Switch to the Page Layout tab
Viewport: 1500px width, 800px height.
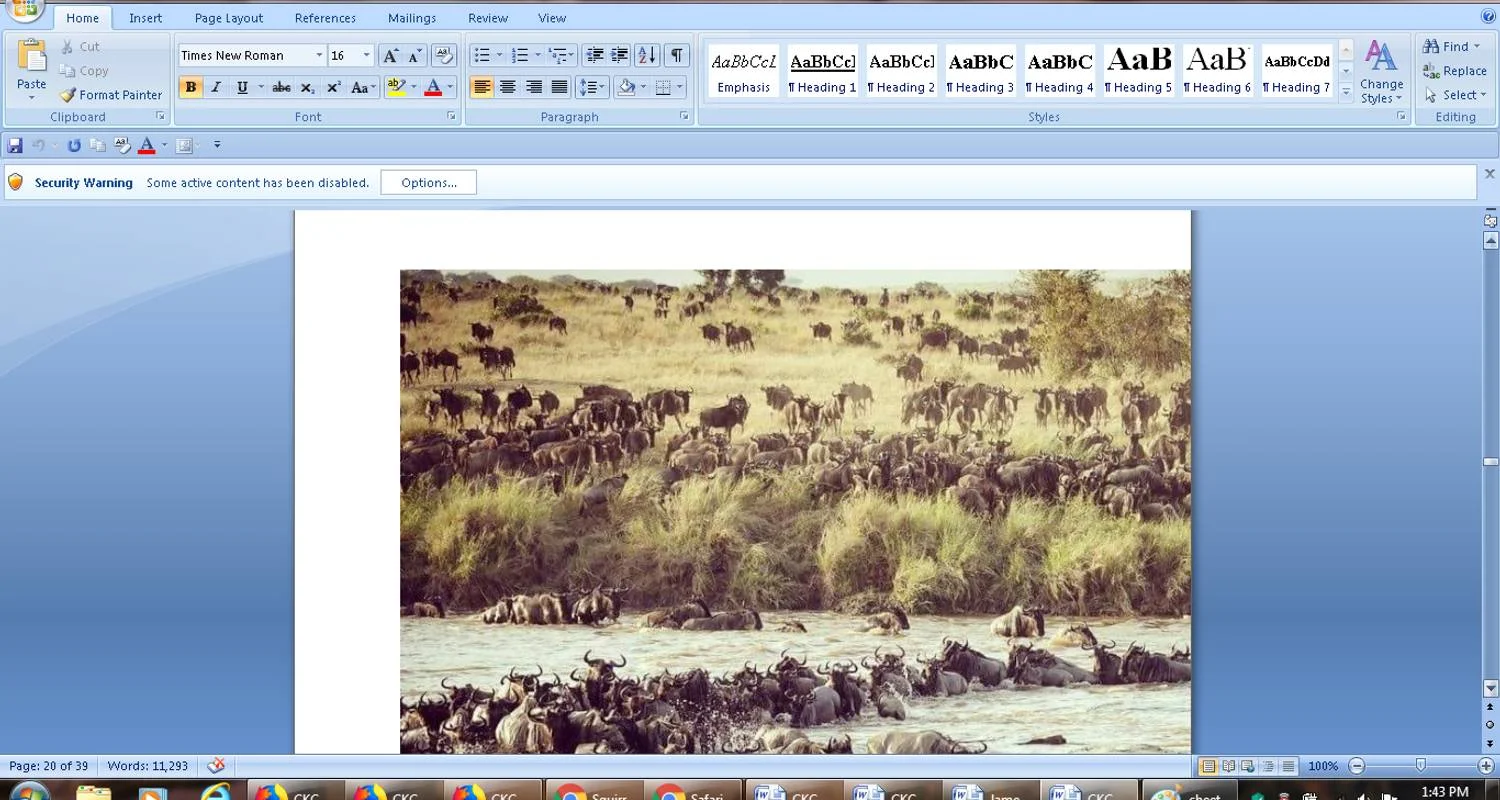point(228,18)
